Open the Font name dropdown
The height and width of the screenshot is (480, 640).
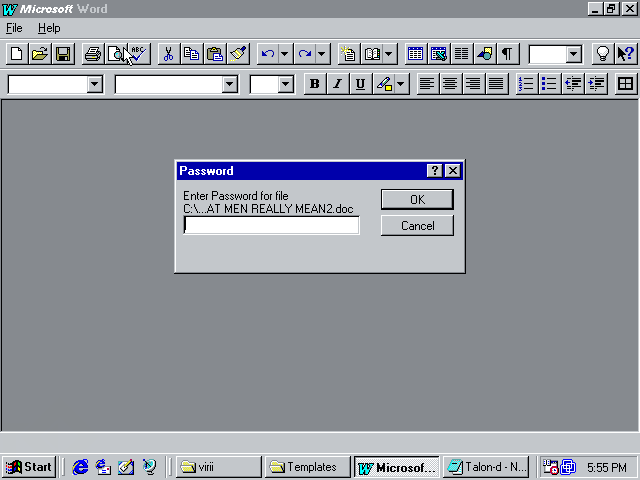click(230, 84)
